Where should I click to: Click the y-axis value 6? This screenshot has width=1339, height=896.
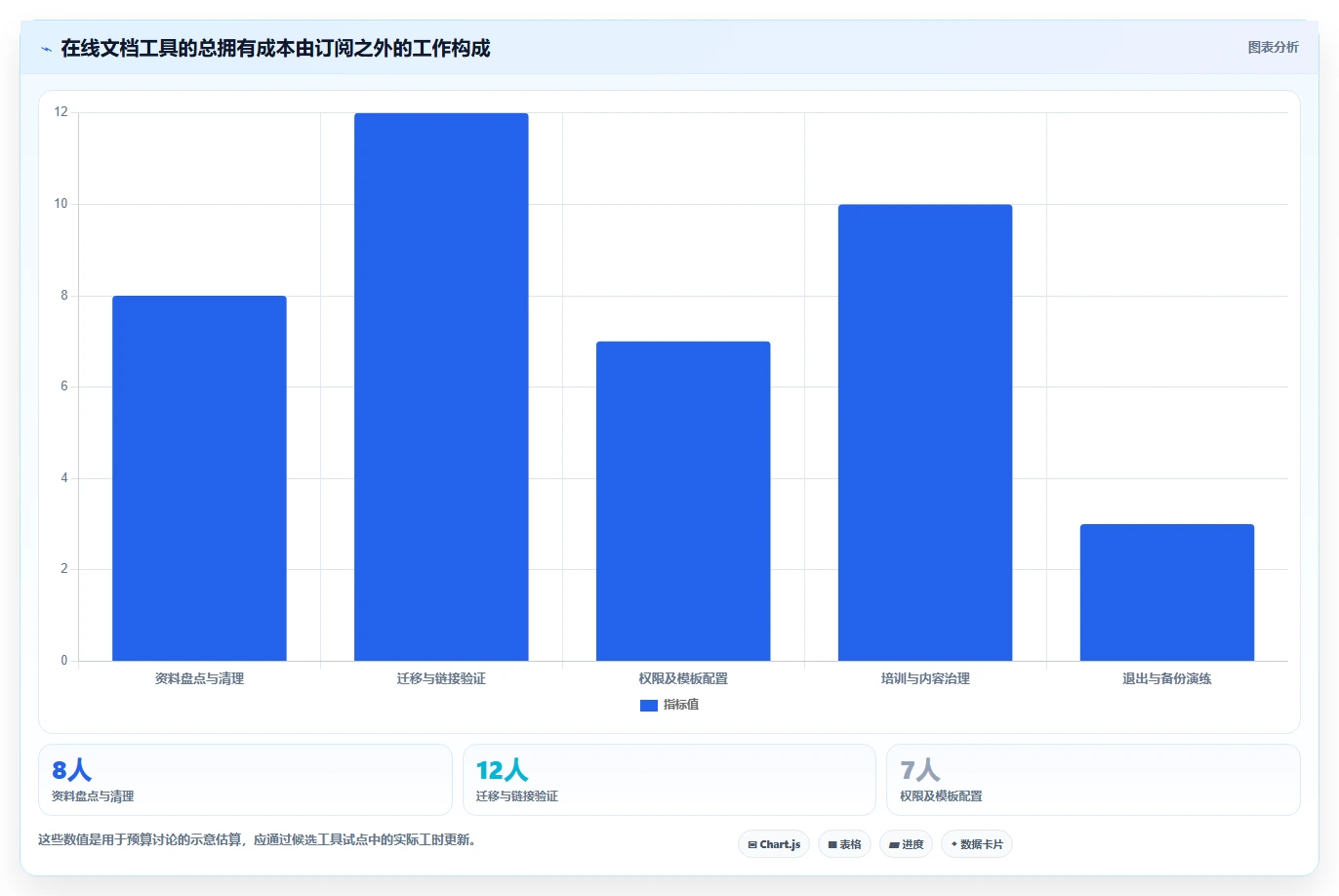pyautogui.click(x=64, y=387)
